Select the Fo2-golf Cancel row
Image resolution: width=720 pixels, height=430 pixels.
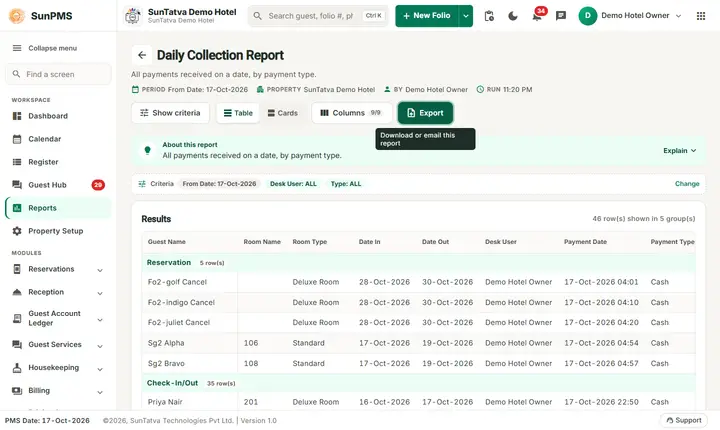pyautogui.click(x=419, y=282)
